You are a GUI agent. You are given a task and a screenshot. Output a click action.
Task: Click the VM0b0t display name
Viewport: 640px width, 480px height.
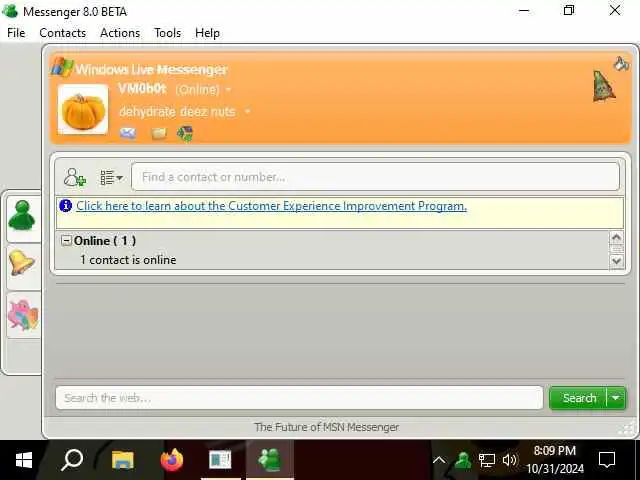tap(142, 89)
